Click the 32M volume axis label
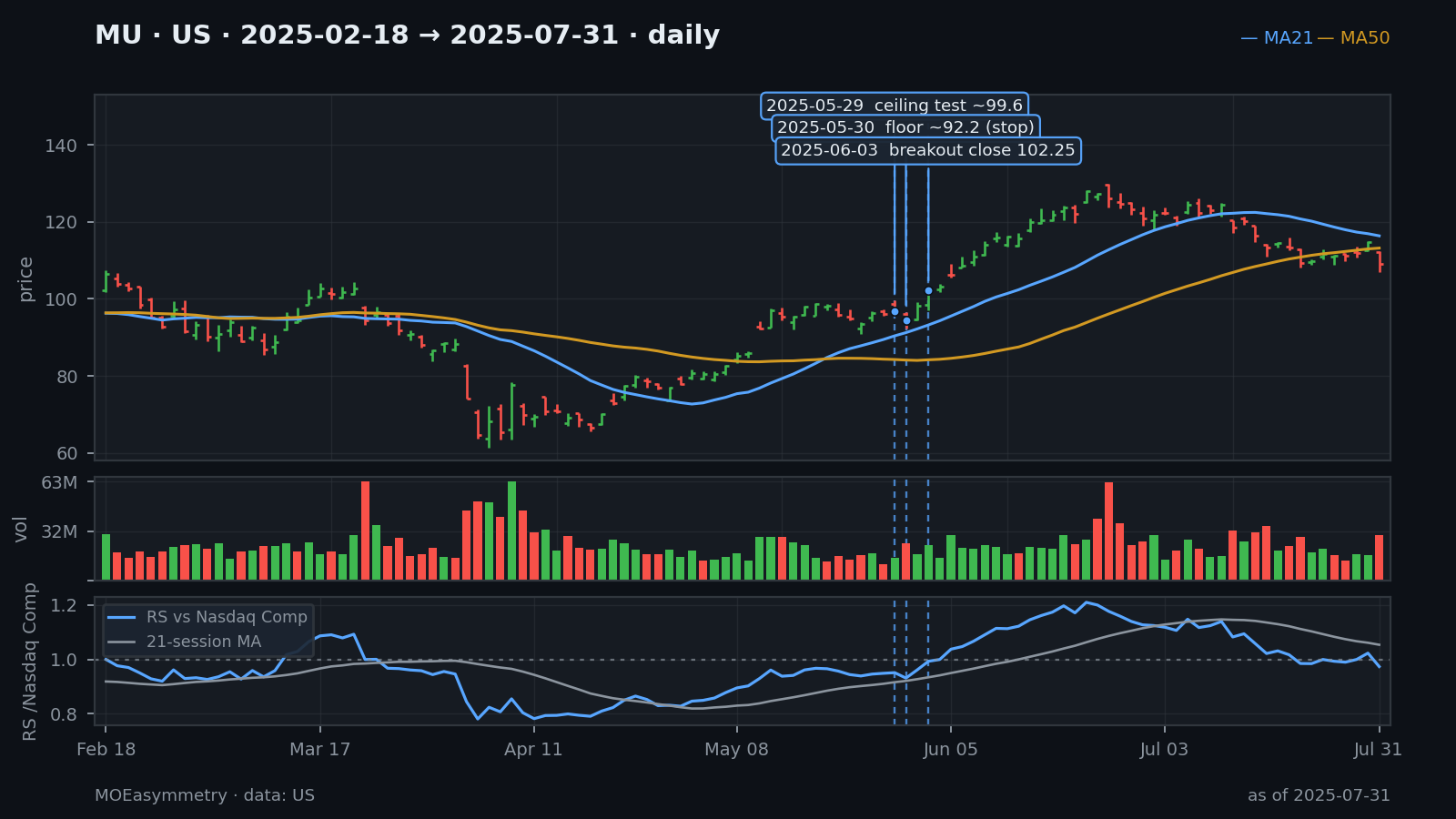 tap(60, 531)
